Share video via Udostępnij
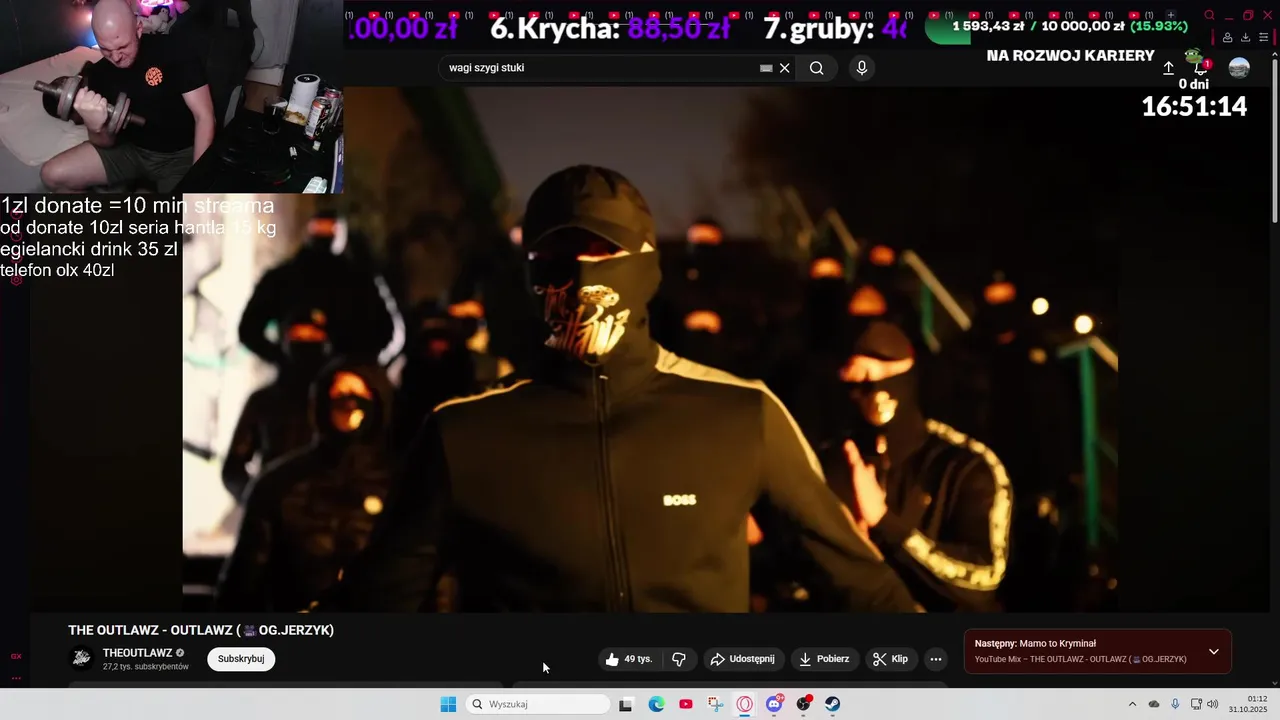The image size is (1280, 720). point(742,659)
